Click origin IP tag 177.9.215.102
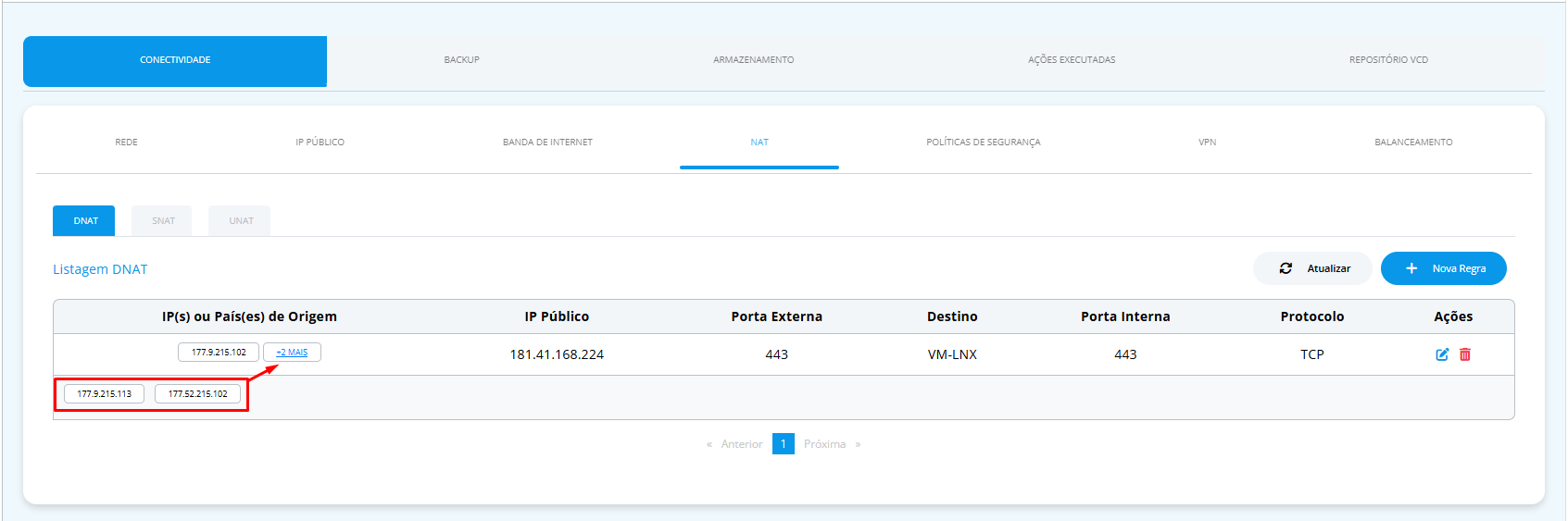Image resolution: width=1568 pixels, height=521 pixels. tap(219, 353)
